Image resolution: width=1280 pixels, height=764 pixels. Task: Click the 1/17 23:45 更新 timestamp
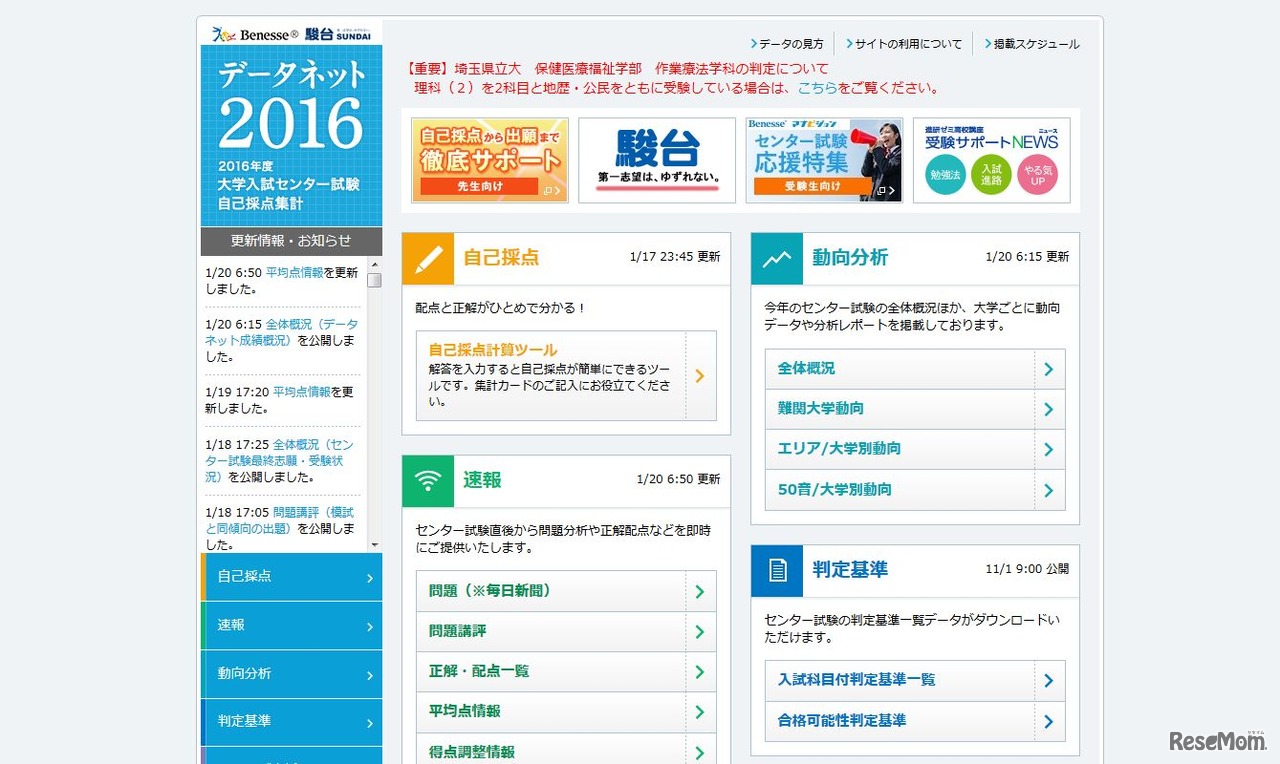tap(675, 257)
